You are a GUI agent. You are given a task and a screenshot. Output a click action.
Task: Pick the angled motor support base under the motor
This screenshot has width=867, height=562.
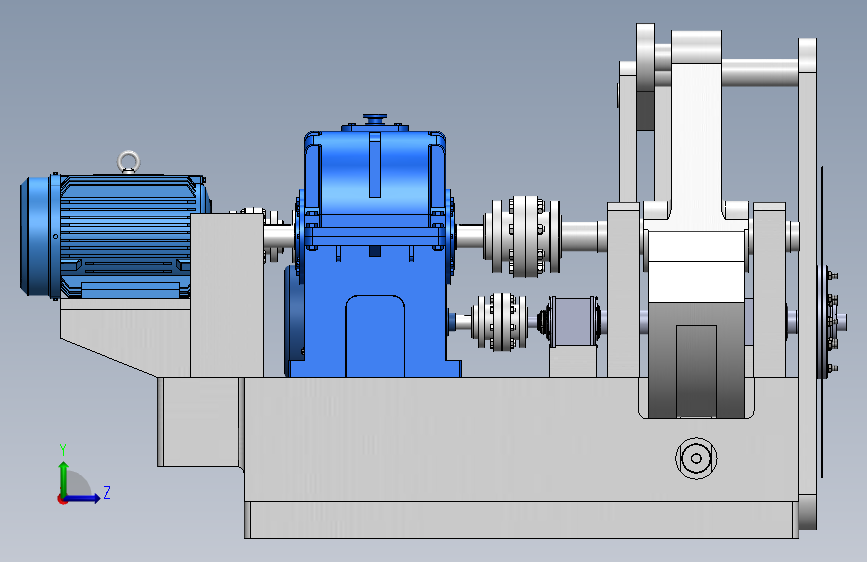(125, 336)
